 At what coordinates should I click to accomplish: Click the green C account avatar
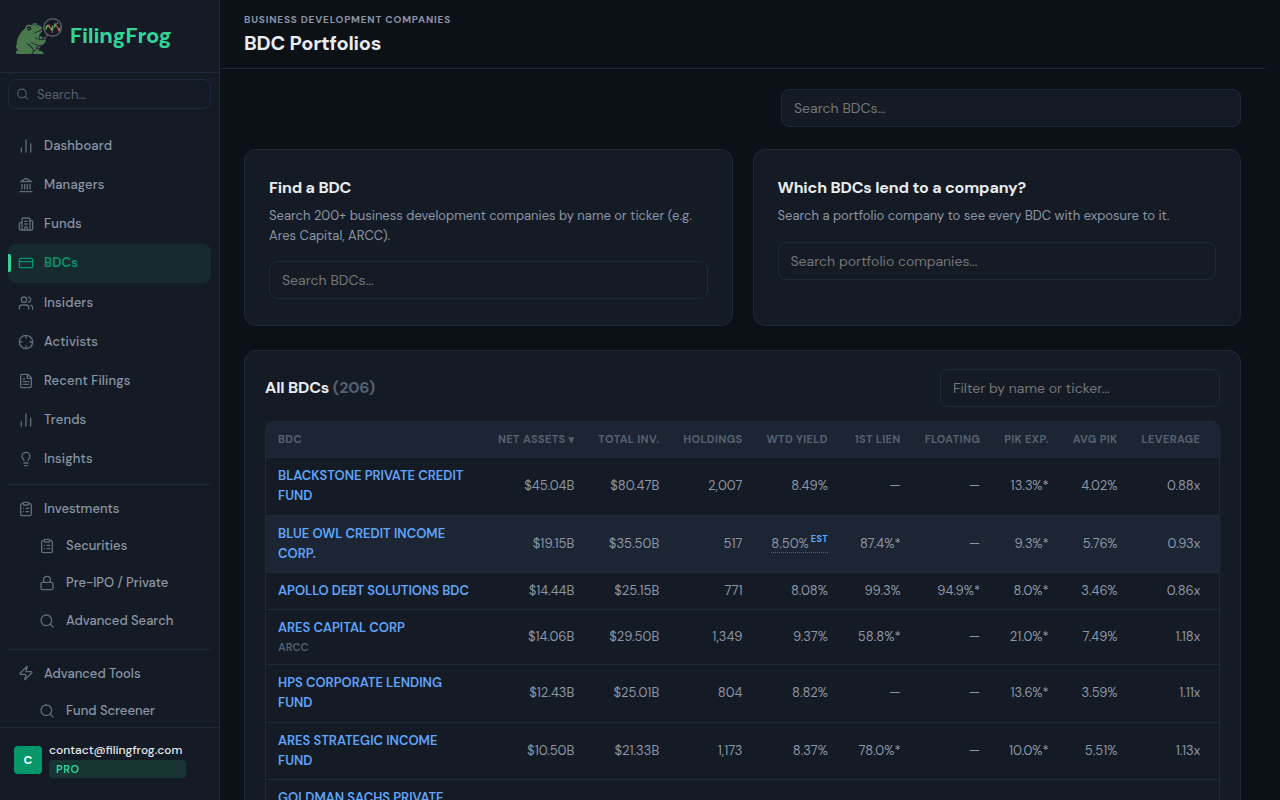(x=28, y=760)
